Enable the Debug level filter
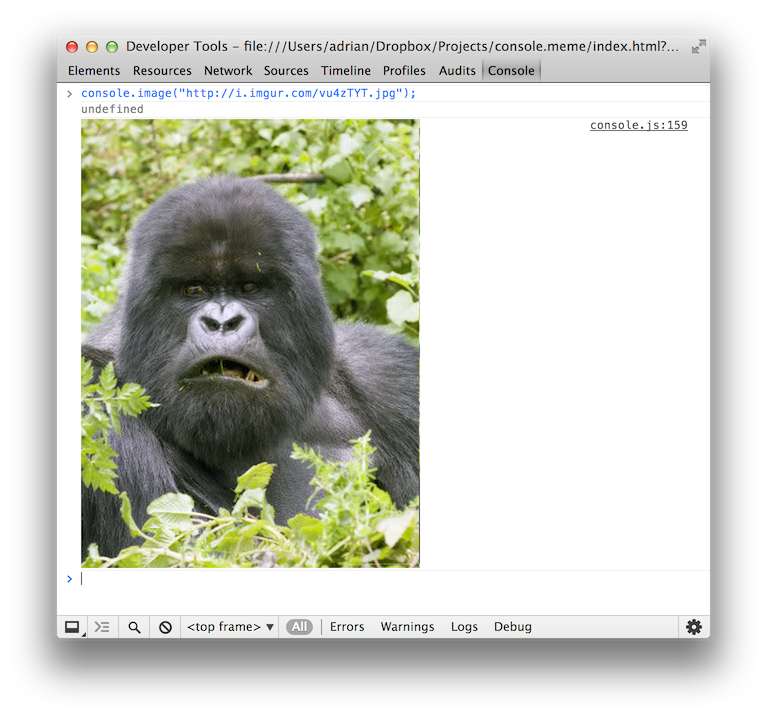 pyautogui.click(x=512, y=627)
